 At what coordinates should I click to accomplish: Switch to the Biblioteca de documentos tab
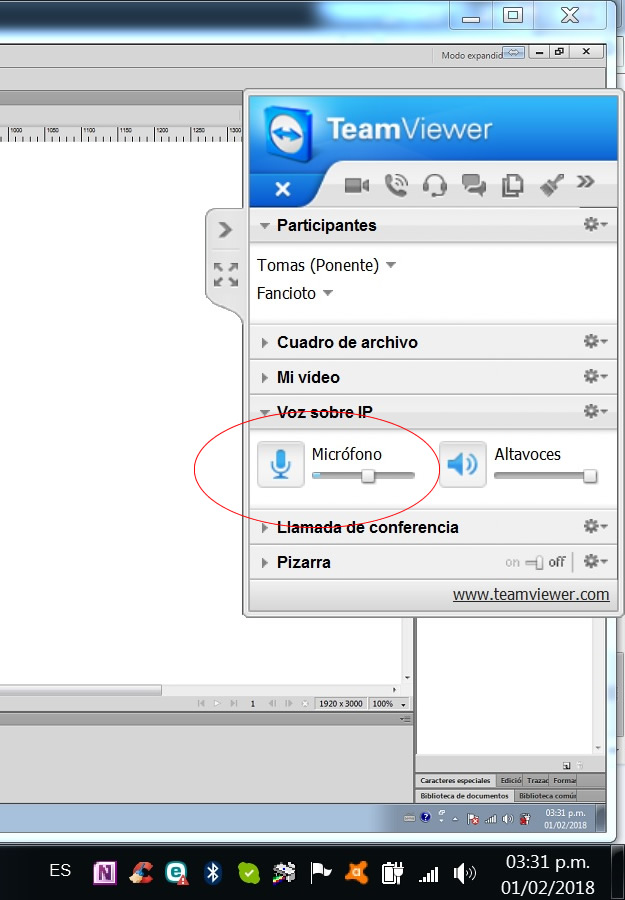tap(464, 796)
